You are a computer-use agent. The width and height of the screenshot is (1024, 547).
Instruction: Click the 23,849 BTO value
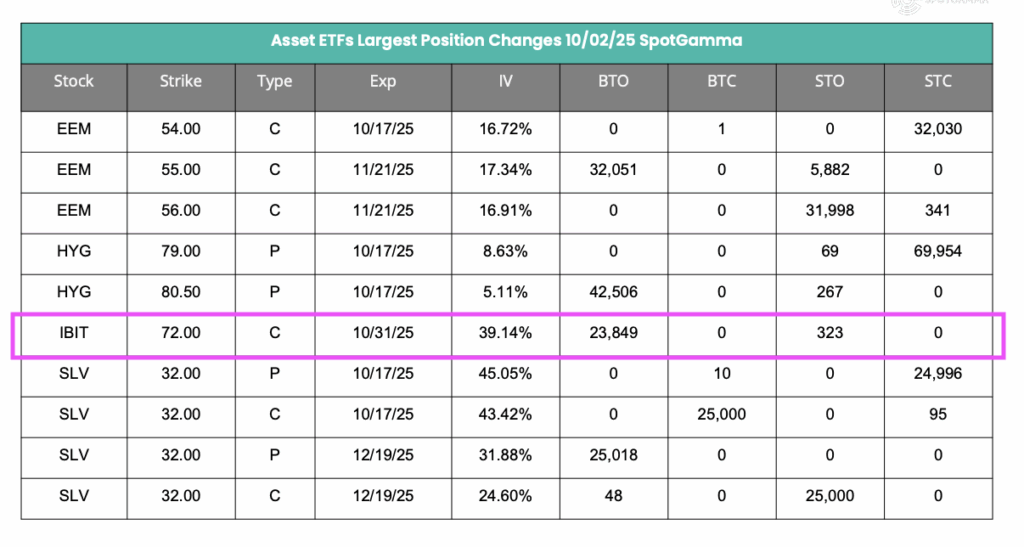pyautogui.click(x=613, y=333)
